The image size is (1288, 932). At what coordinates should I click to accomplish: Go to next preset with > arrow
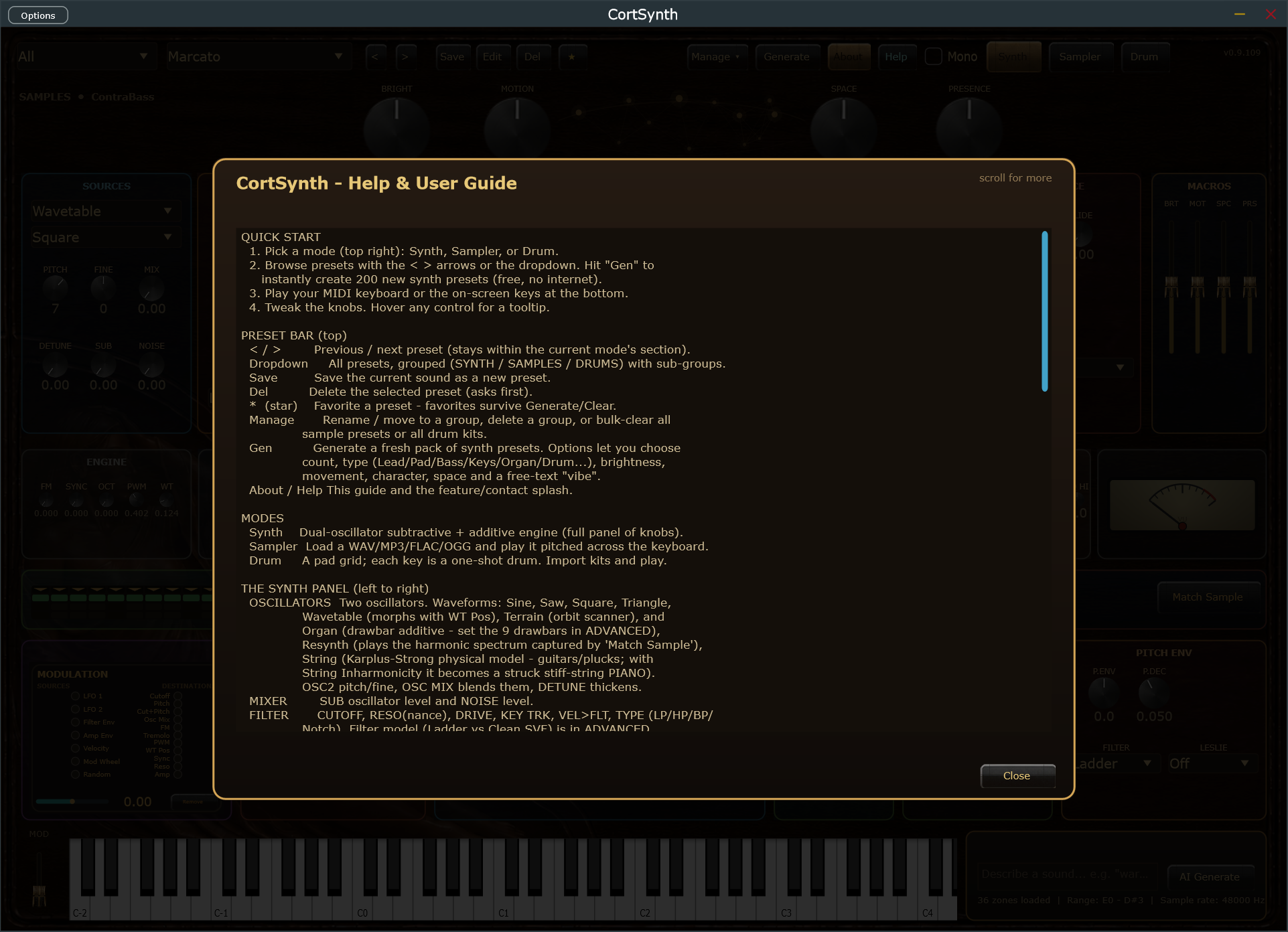pos(405,57)
